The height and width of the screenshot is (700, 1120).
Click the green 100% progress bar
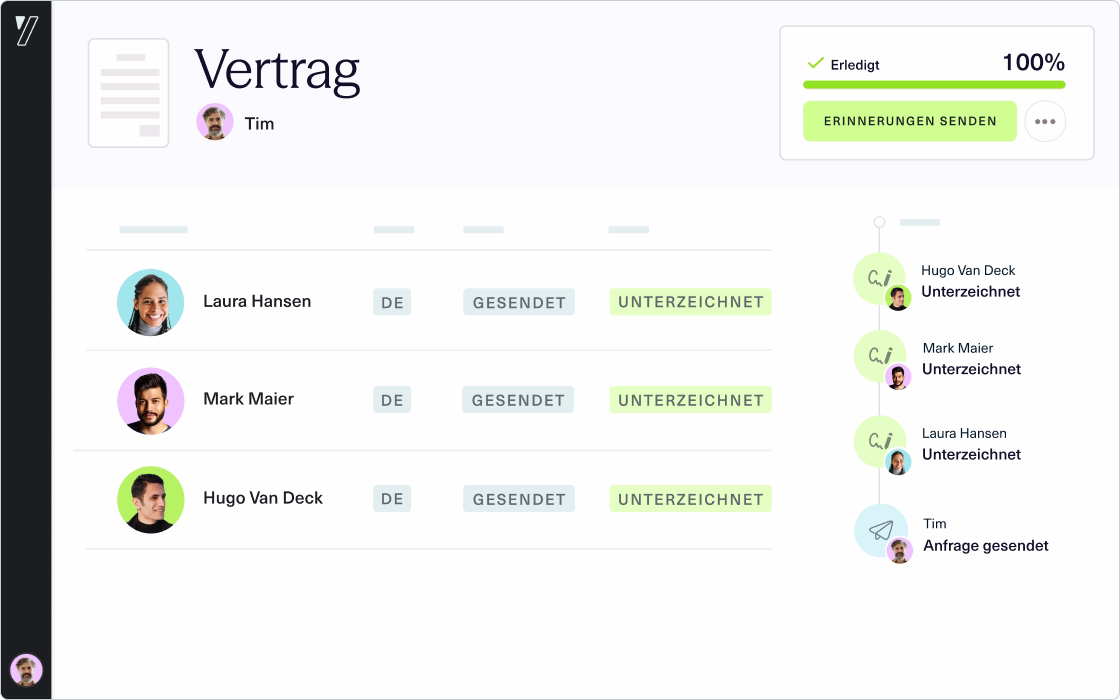934,86
